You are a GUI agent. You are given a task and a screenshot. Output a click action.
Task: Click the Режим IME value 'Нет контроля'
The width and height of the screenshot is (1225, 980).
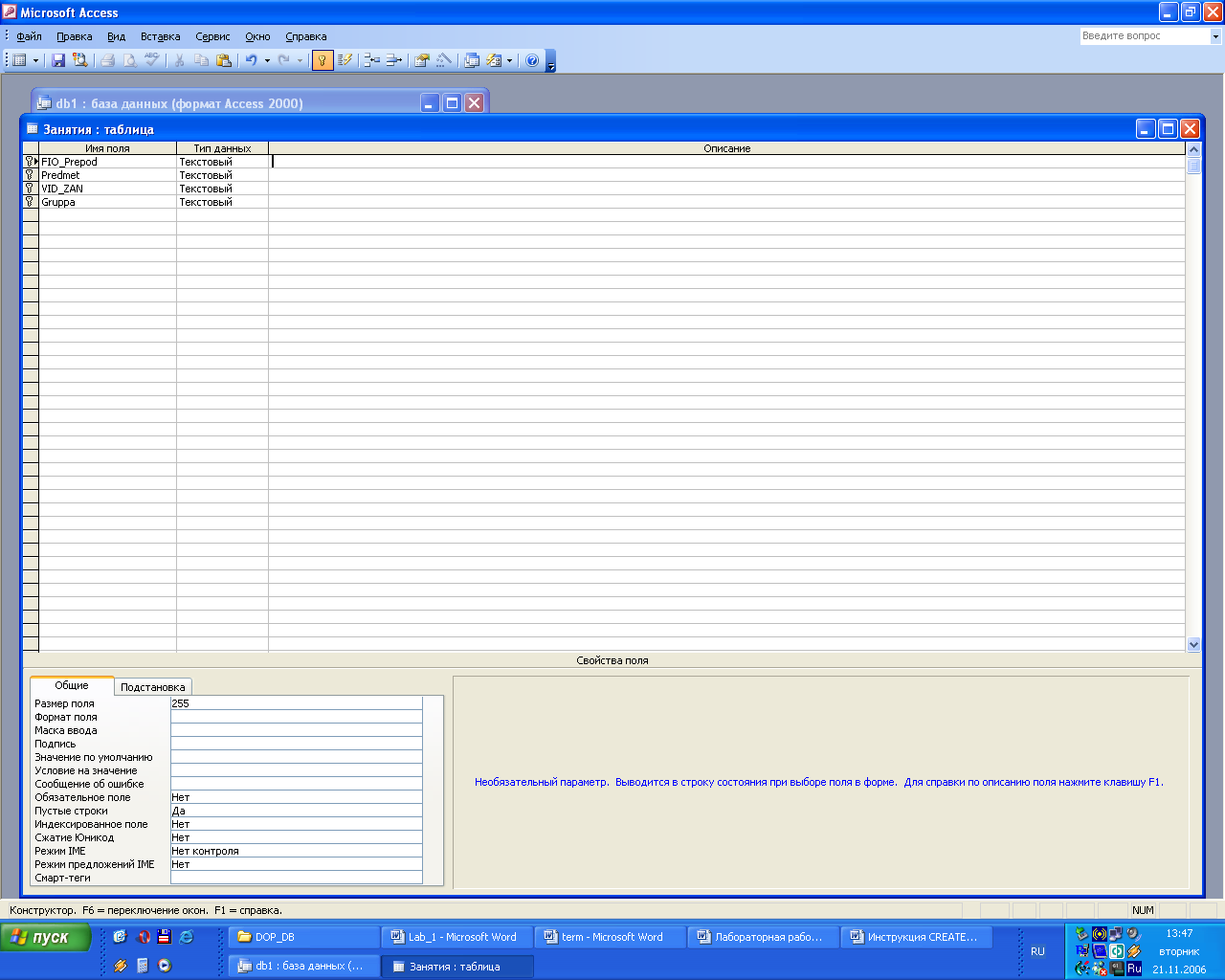[x=296, y=851]
